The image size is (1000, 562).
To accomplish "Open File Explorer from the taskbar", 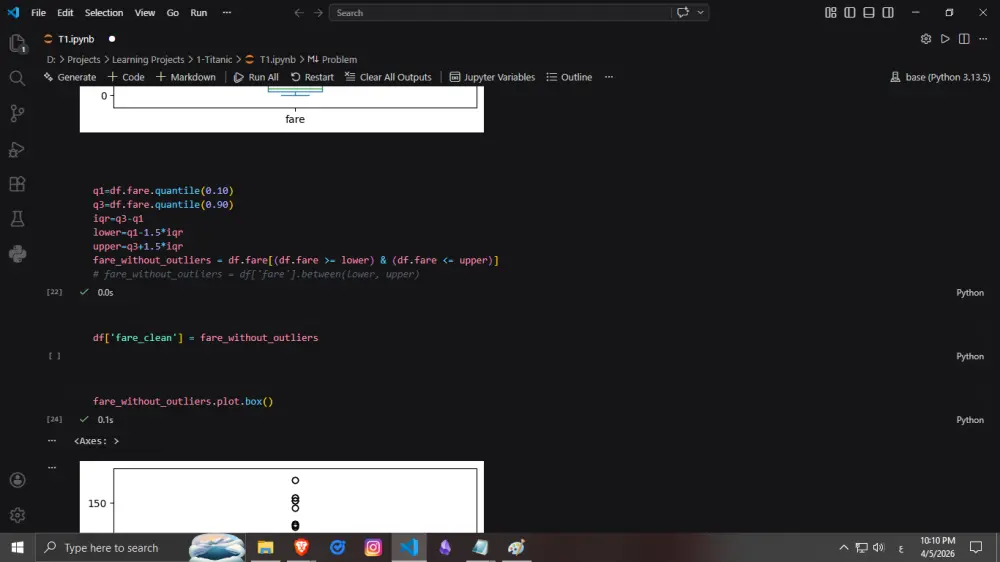I will click(265, 547).
